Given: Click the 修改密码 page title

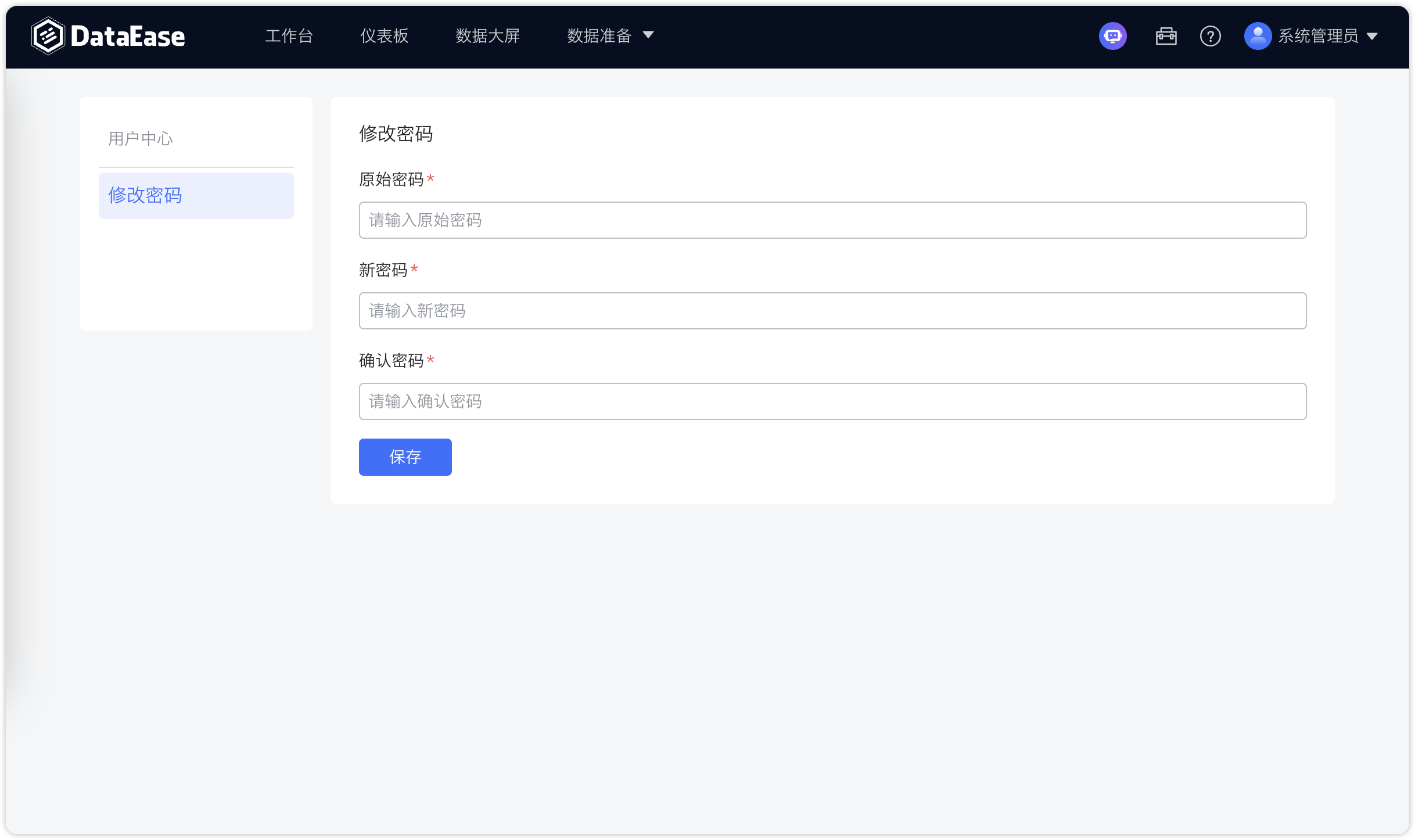Looking at the screenshot, I should click(396, 135).
